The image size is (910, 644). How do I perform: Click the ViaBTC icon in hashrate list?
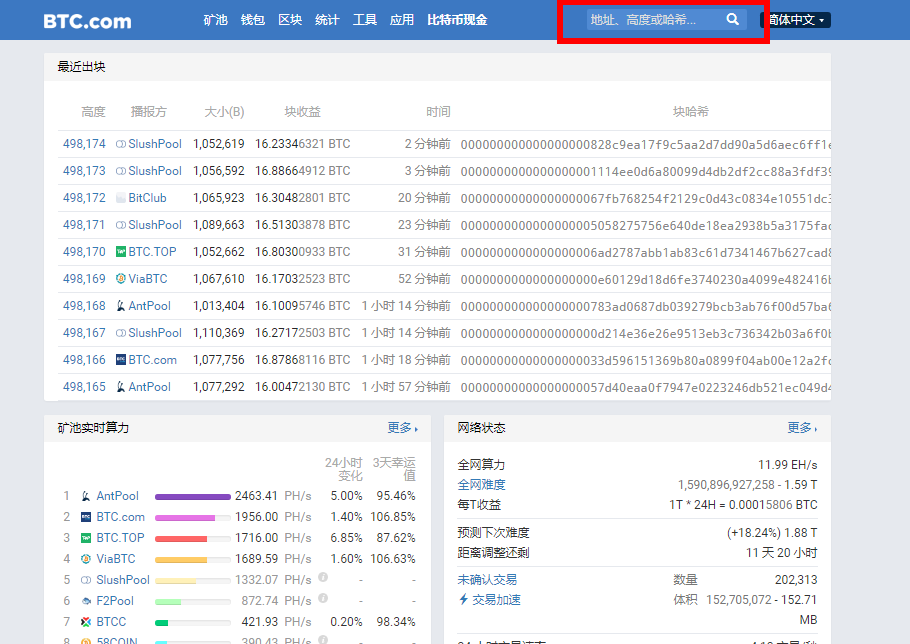[x=86, y=559]
